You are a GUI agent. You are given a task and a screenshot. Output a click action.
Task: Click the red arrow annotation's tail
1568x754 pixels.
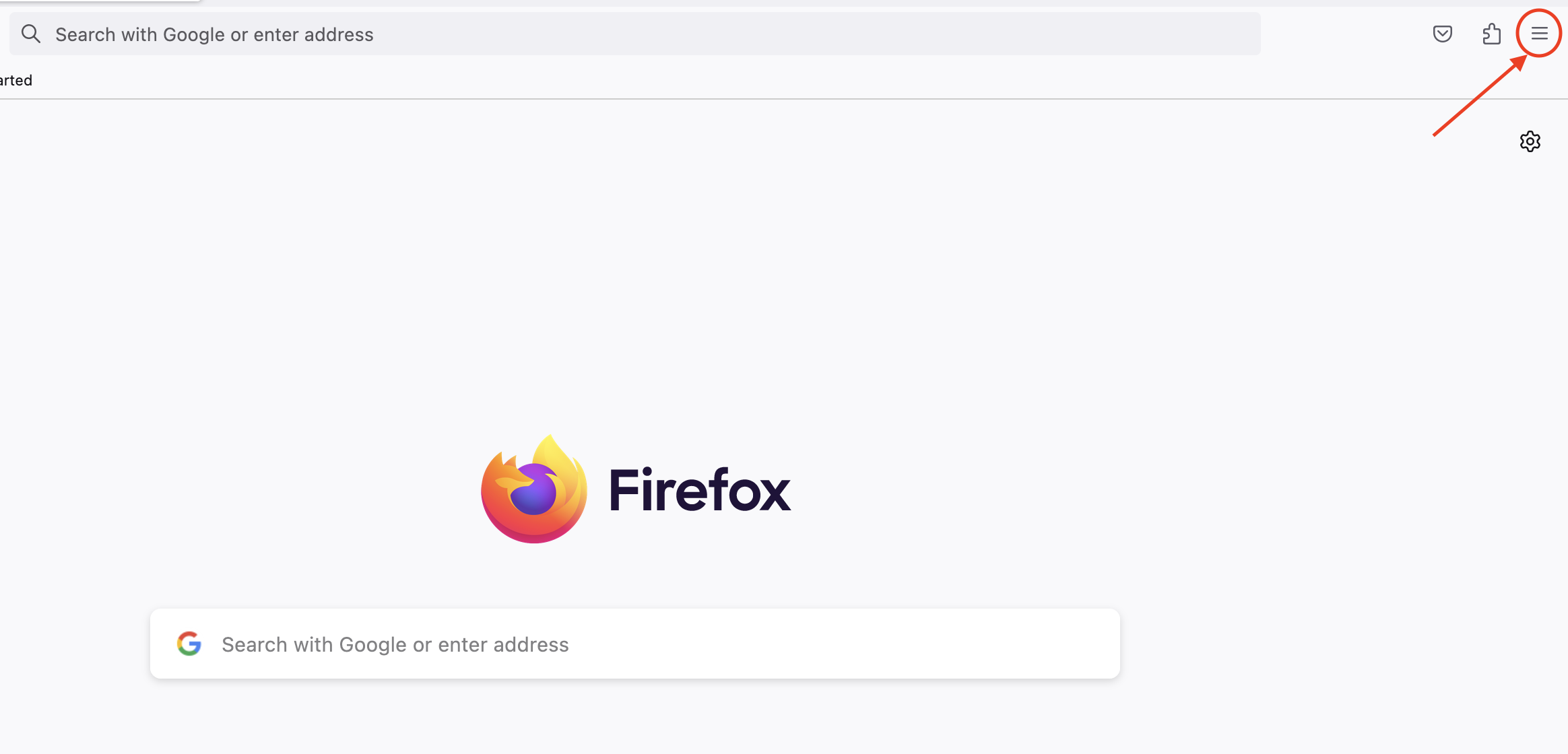click(x=1436, y=134)
